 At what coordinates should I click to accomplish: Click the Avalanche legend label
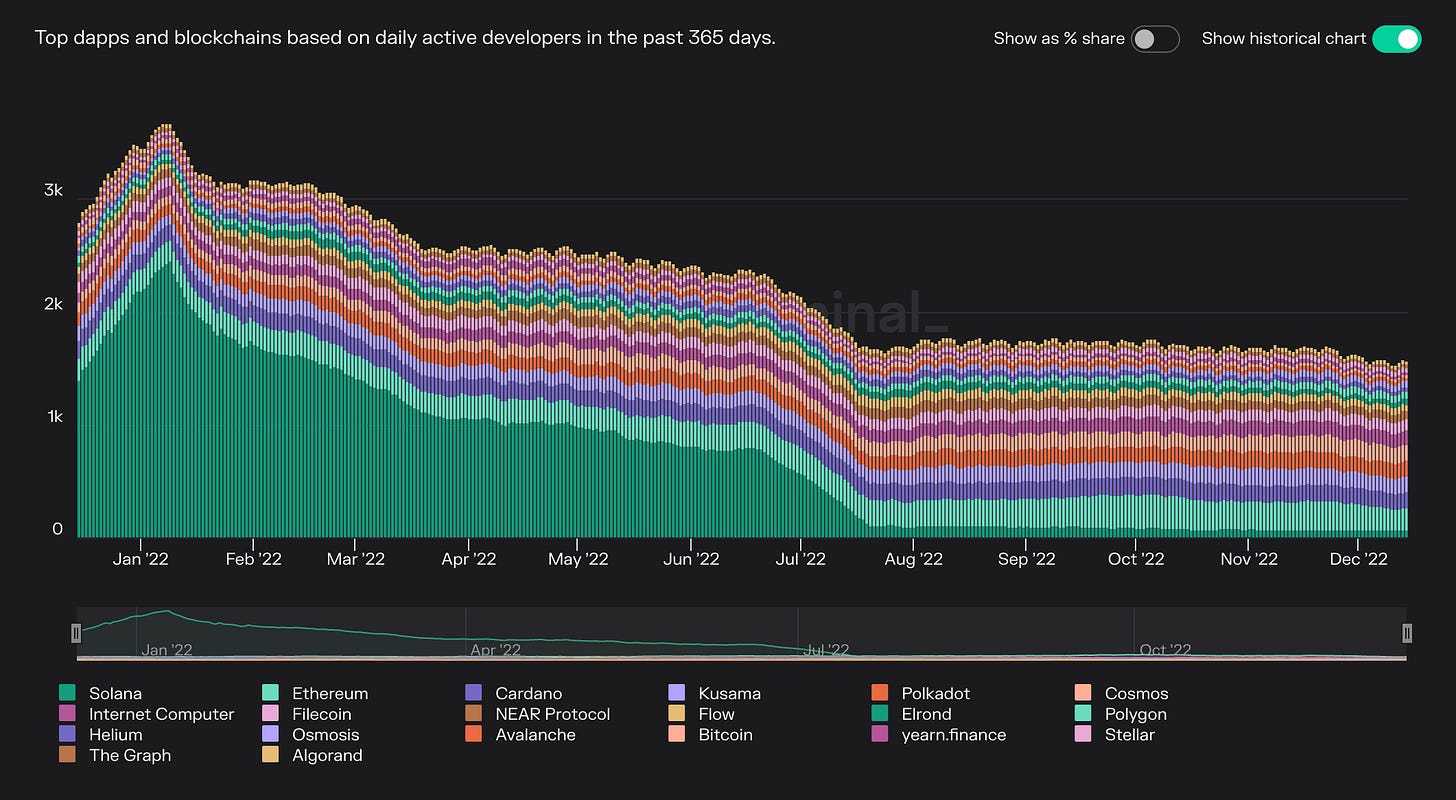[536, 734]
